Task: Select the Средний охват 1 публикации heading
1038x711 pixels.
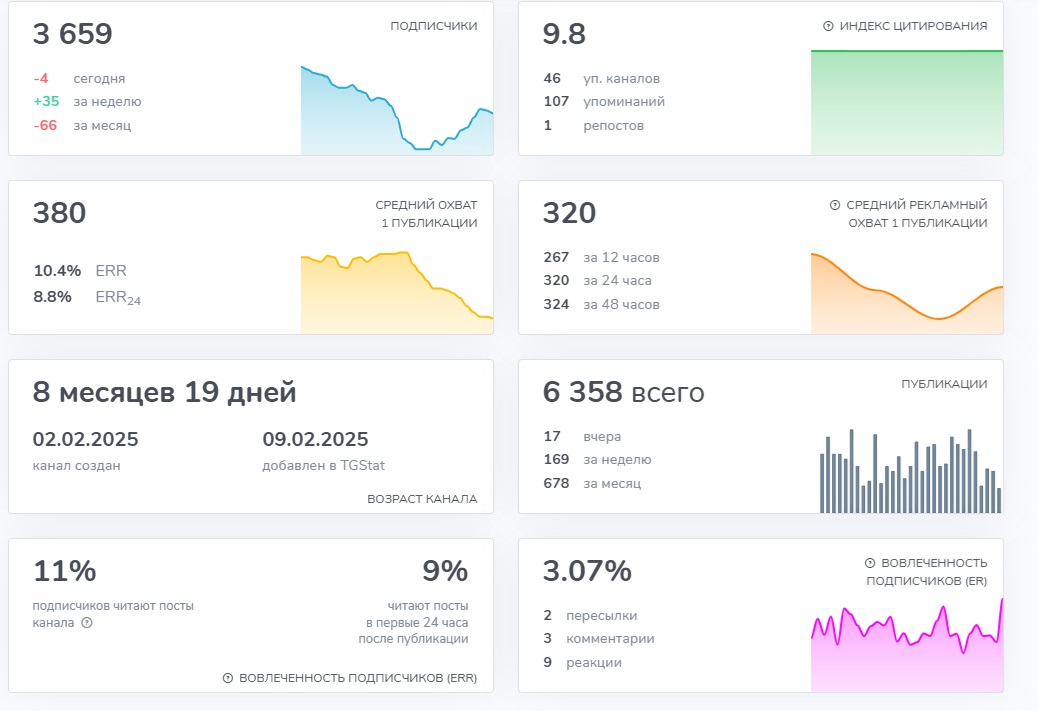Action: pos(426,214)
